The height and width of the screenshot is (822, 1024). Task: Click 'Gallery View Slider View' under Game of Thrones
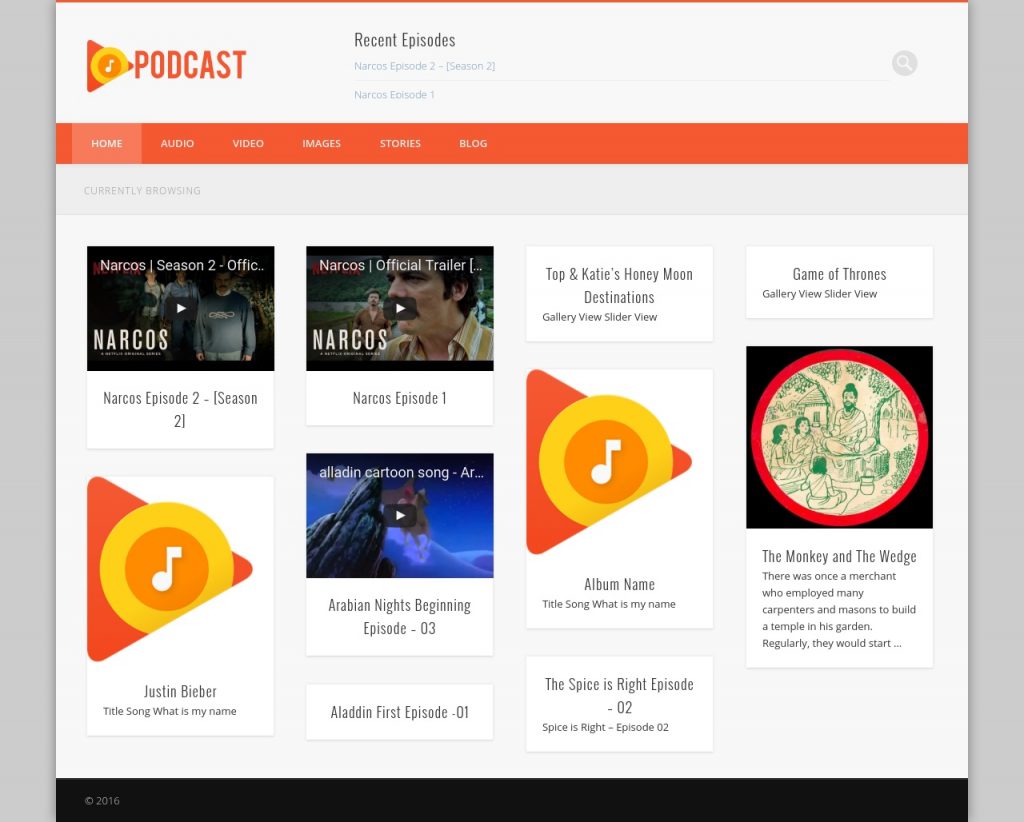(820, 294)
